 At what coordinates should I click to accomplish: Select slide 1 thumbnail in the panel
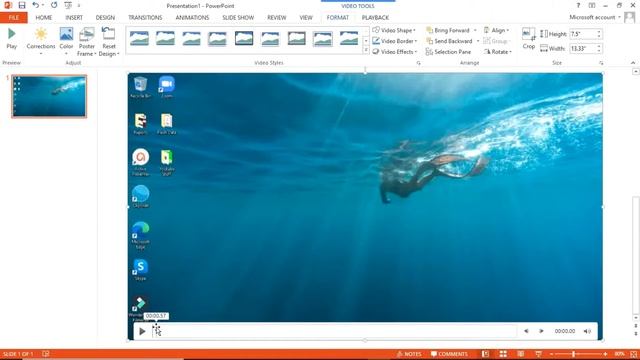pyautogui.click(x=49, y=96)
